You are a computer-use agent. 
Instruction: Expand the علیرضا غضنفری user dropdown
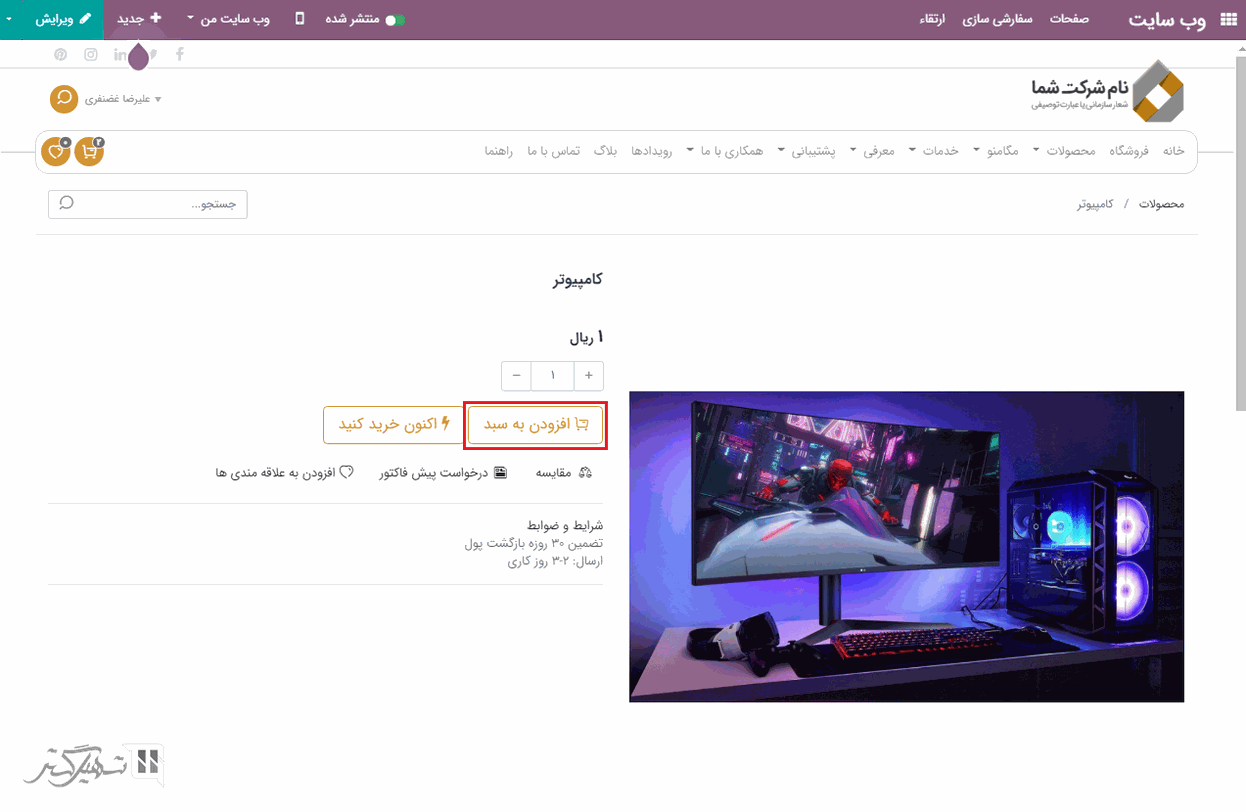(122, 99)
